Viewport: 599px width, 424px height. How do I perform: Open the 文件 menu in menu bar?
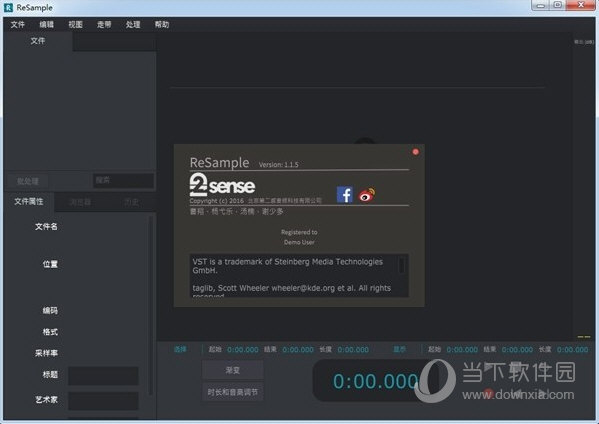[x=18, y=24]
